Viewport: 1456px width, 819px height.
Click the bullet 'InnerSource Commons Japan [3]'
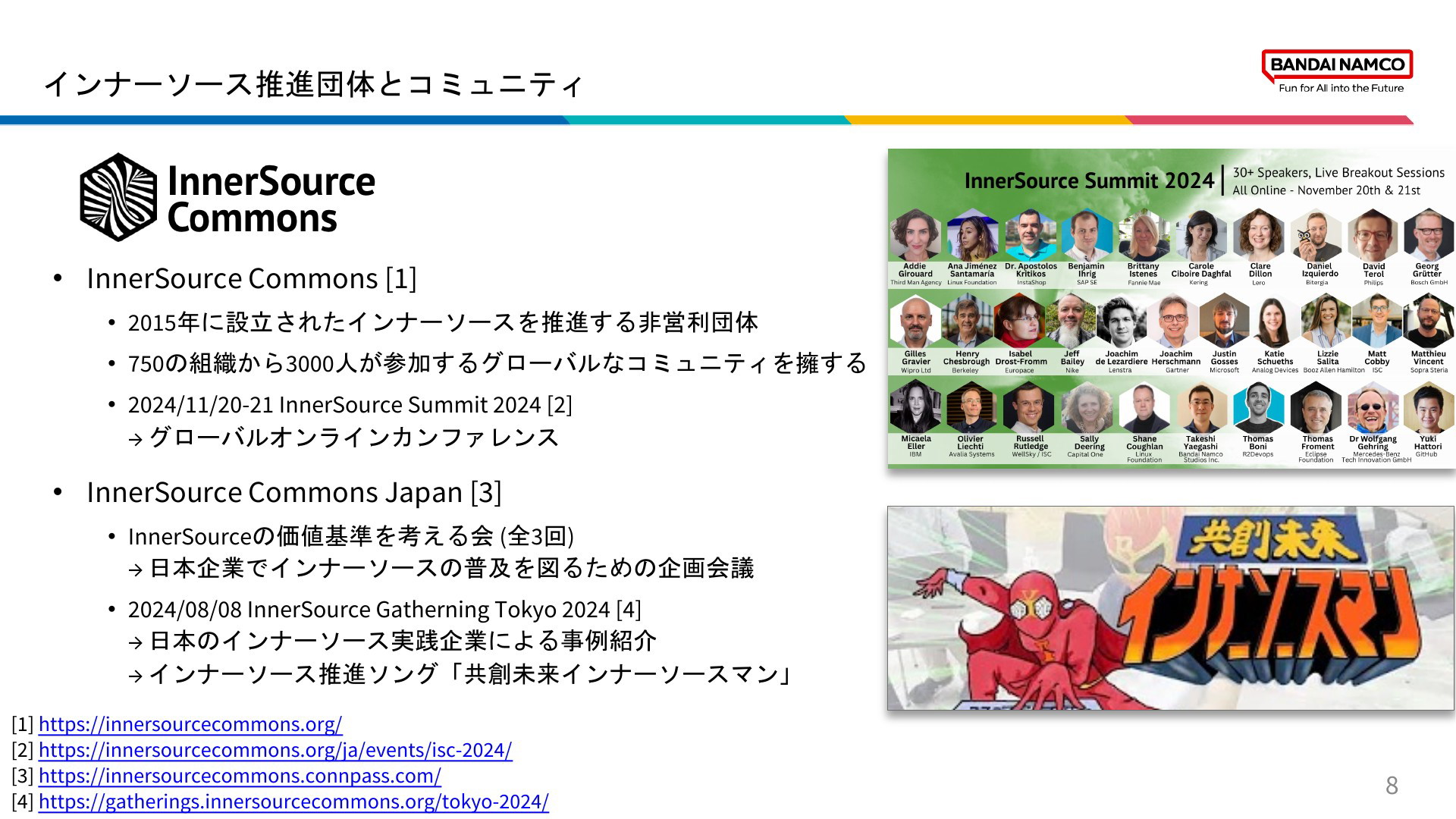(294, 492)
